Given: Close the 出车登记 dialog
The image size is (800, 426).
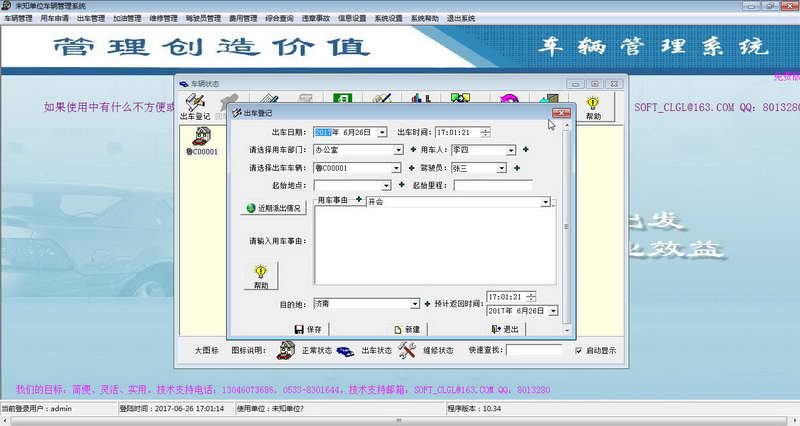Looking at the screenshot, I should tap(561, 113).
